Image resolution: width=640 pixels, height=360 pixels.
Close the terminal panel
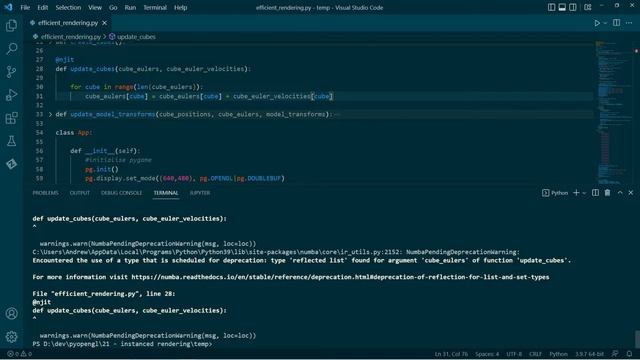click(631, 193)
